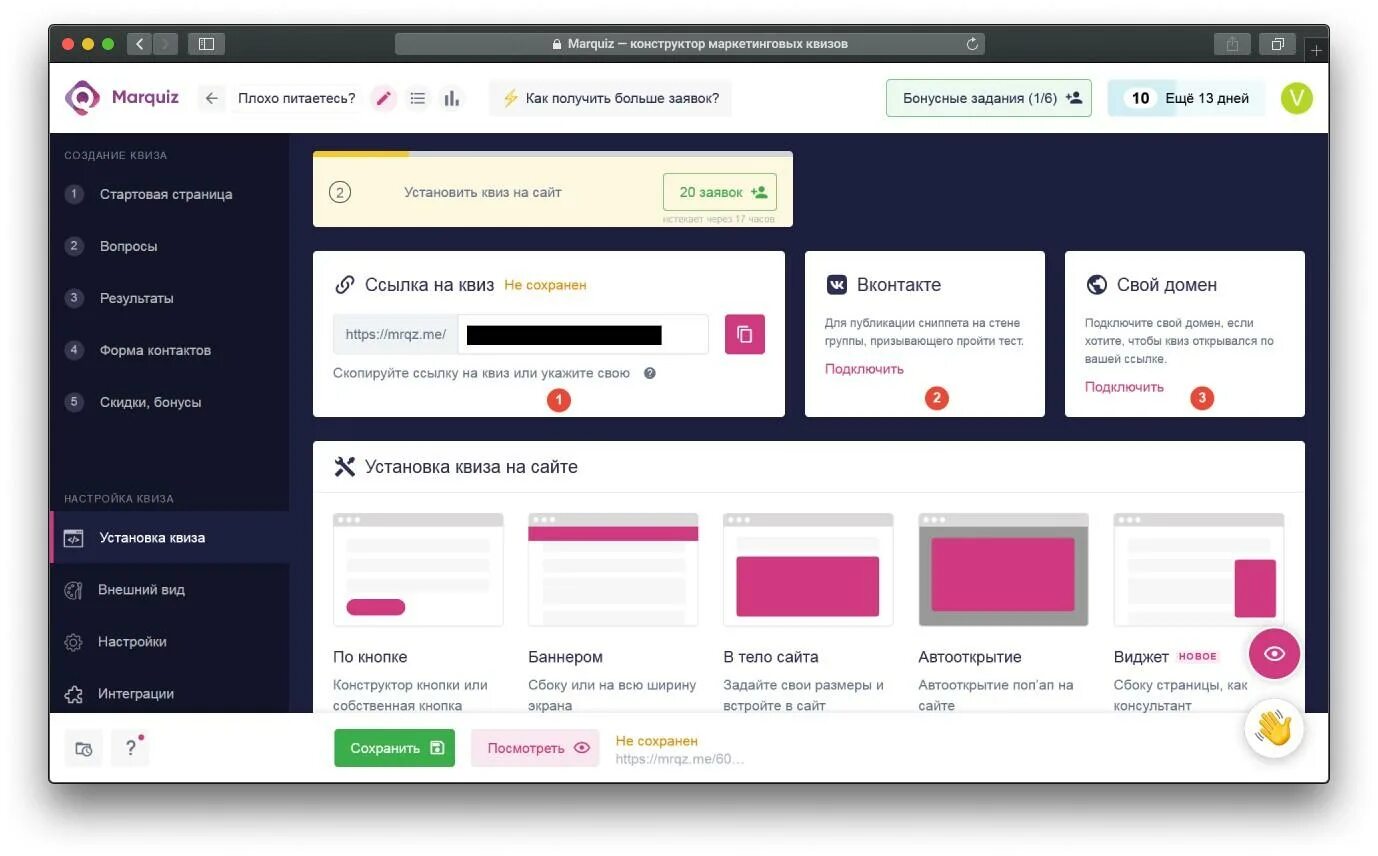Open 'Вопросы' step in sidebar
The width and height of the screenshot is (1378, 856).
tap(128, 246)
